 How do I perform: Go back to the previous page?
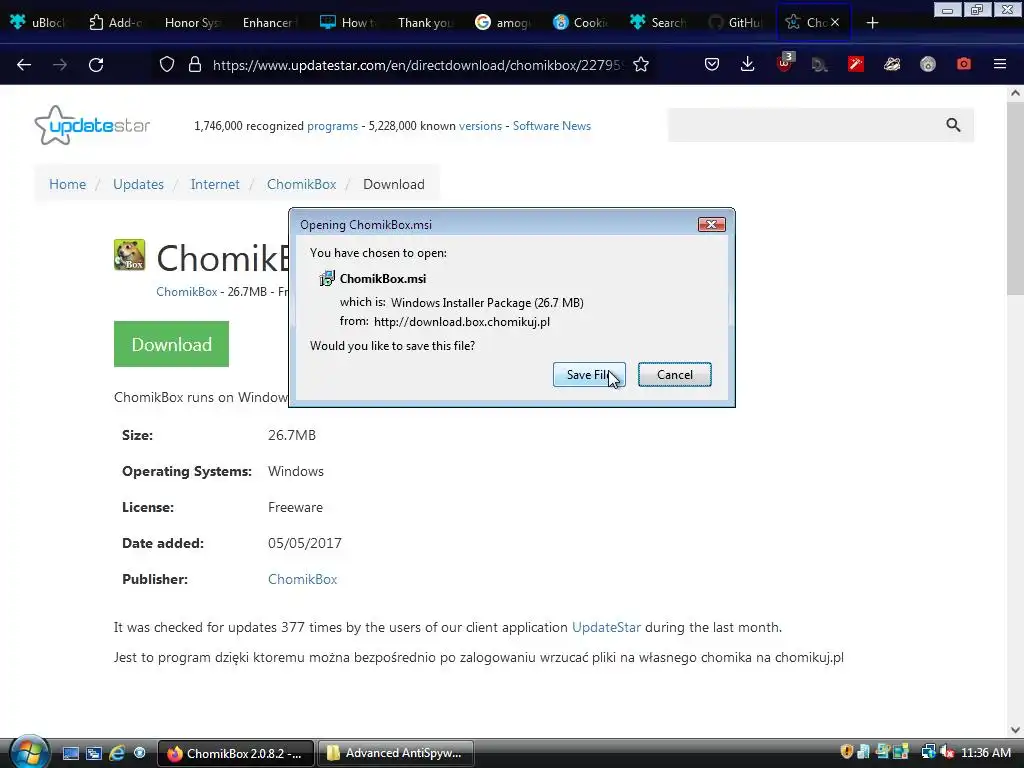[x=24, y=65]
